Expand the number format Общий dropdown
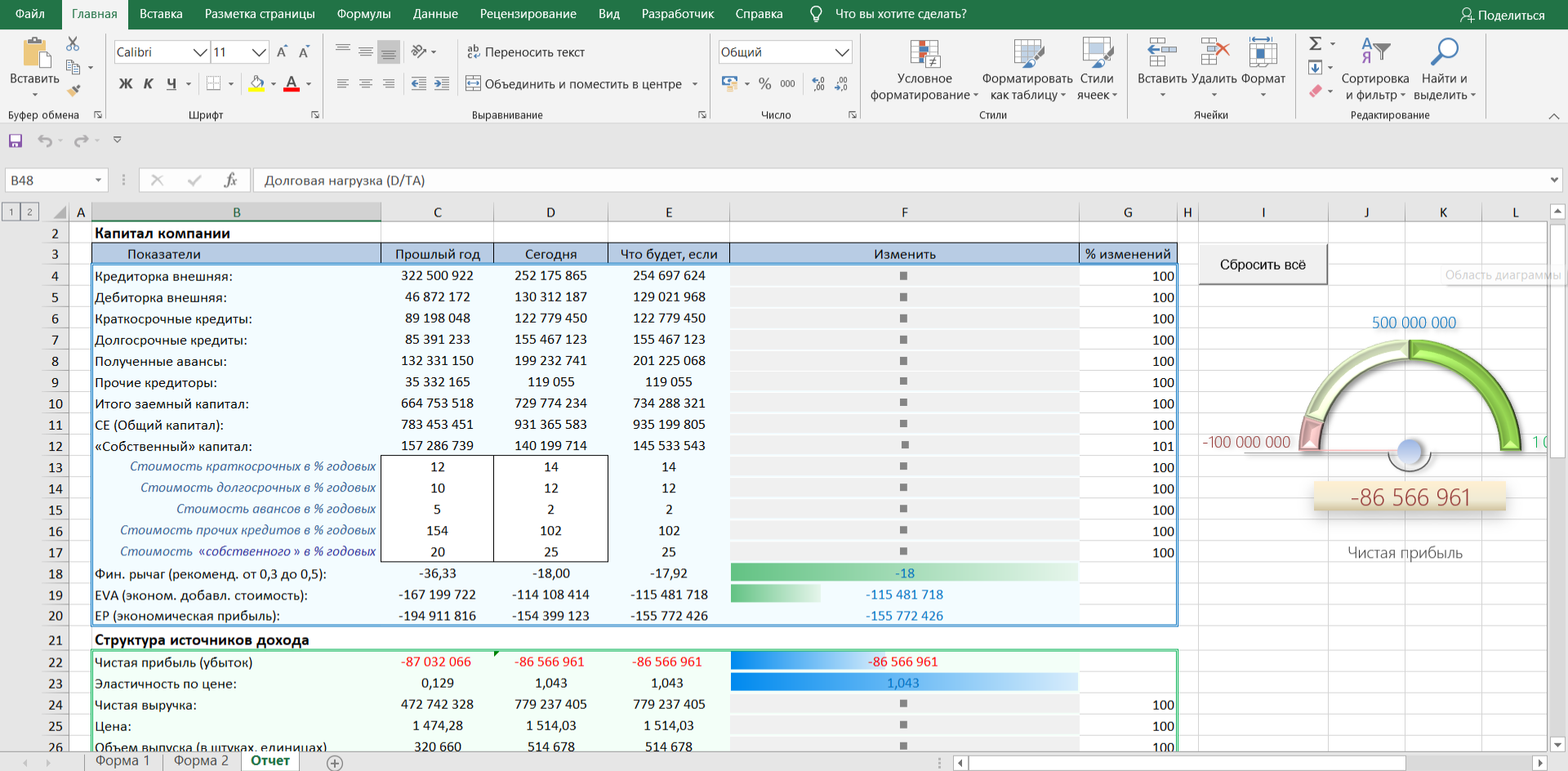The width and height of the screenshot is (1568, 771). tap(842, 52)
